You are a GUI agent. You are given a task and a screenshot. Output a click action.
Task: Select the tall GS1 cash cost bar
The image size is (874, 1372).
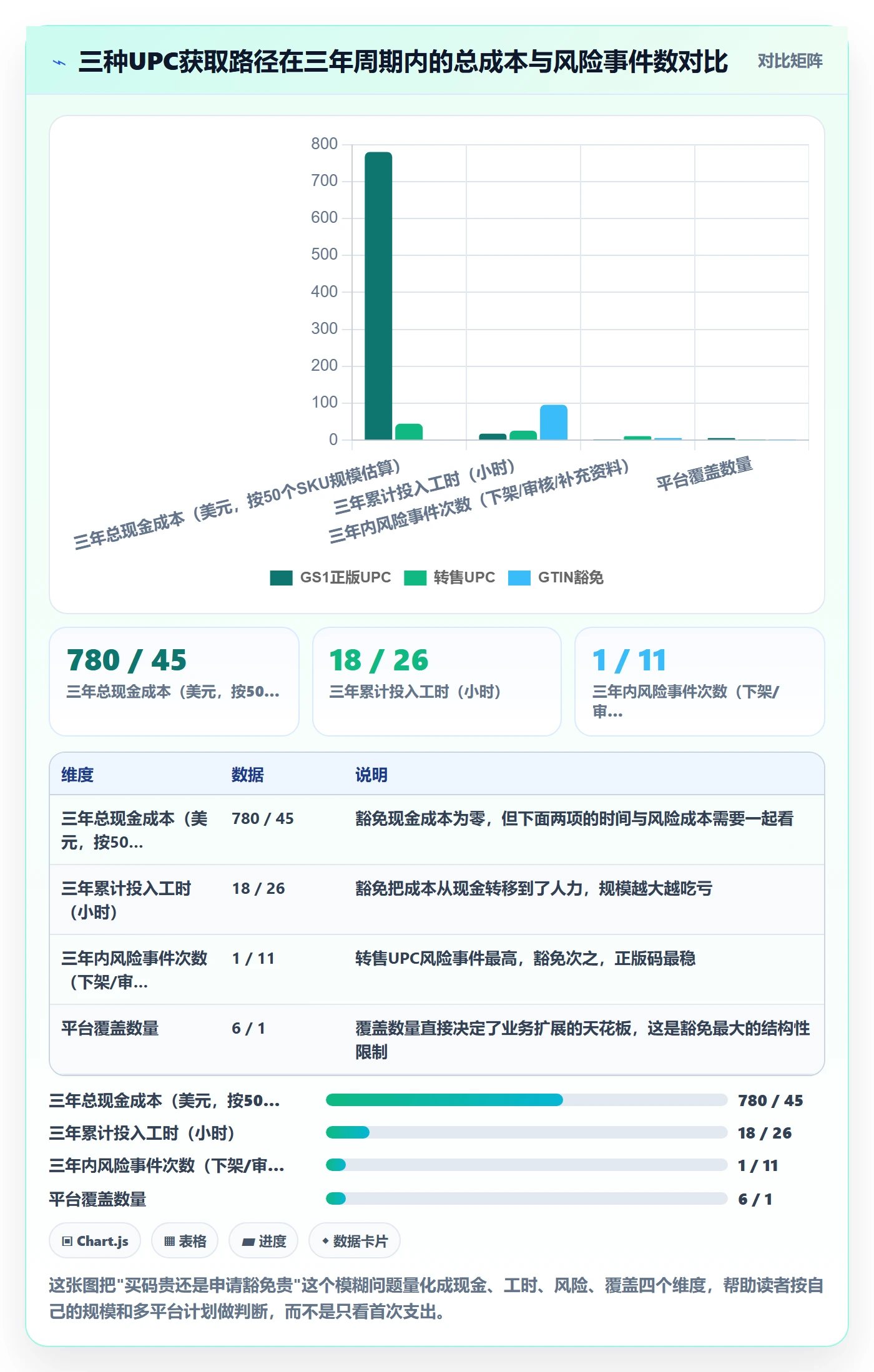[x=378, y=296]
